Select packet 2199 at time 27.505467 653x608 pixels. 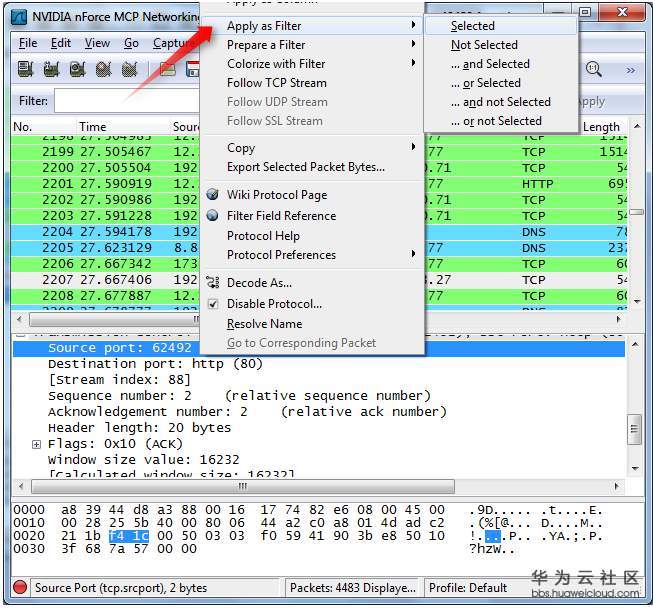click(x=319, y=152)
